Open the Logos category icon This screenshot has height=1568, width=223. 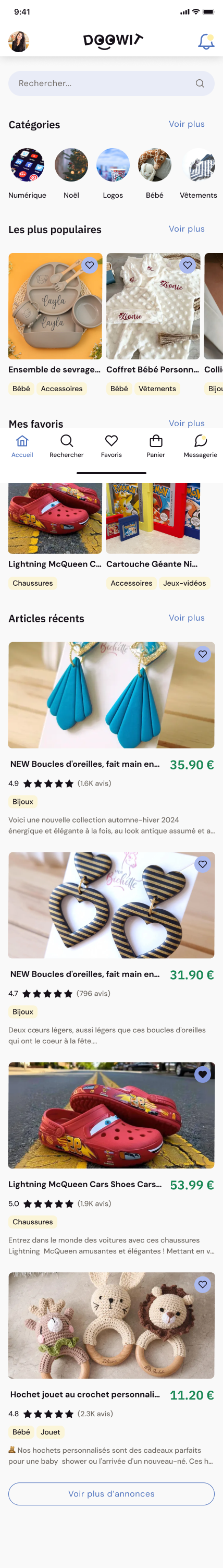click(113, 165)
